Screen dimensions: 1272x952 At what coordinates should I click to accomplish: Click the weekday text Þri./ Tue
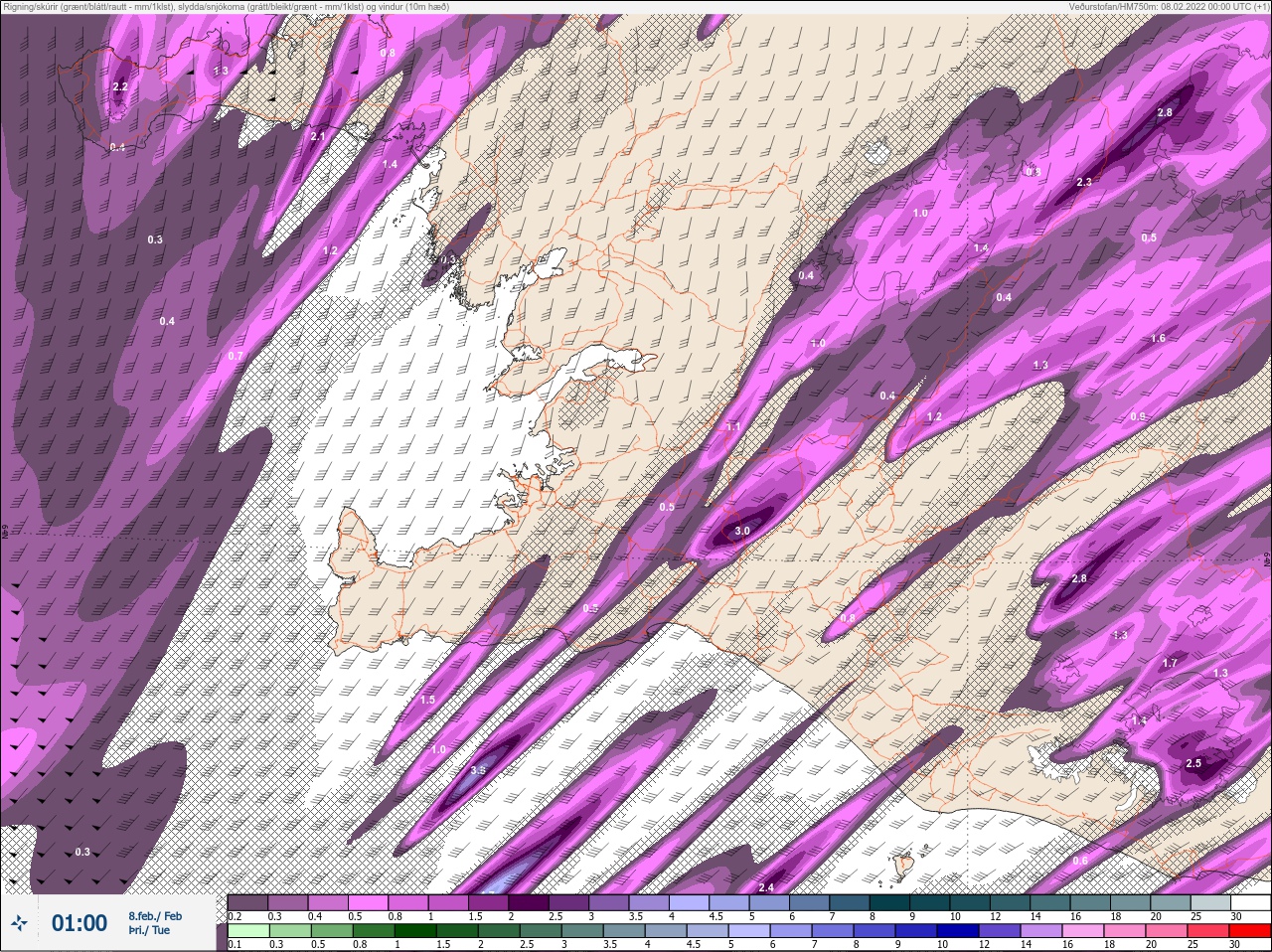pyautogui.click(x=149, y=930)
